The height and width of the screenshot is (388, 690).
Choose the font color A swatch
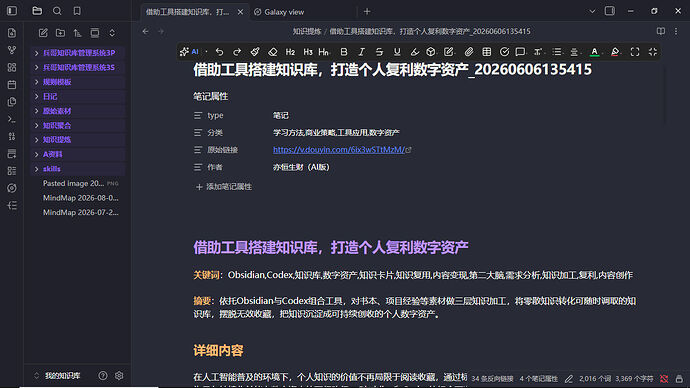coord(595,52)
